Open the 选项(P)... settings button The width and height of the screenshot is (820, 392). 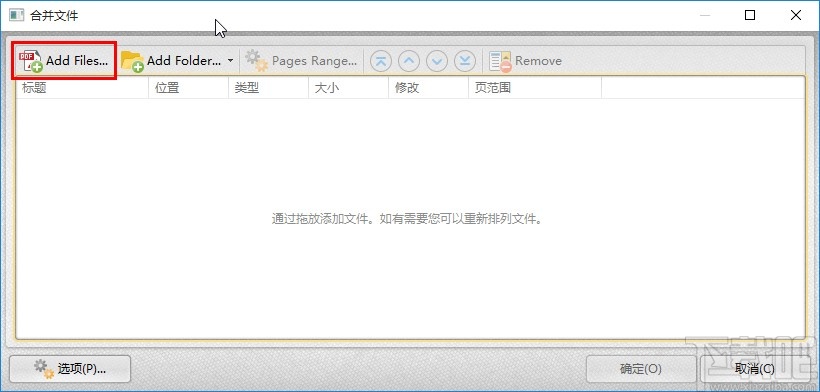coord(70,369)
